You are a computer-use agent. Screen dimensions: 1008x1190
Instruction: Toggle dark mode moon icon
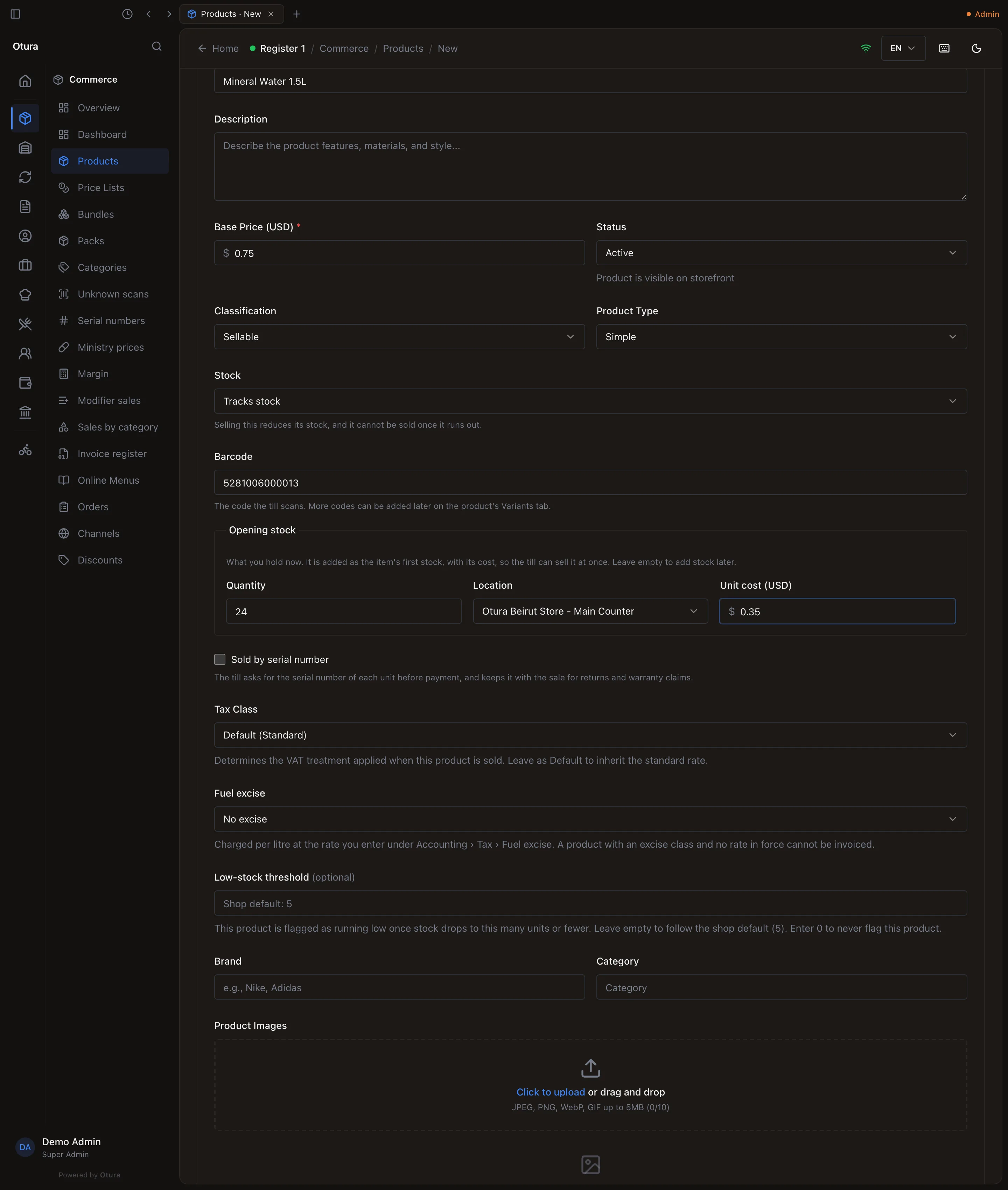[976, 49]
